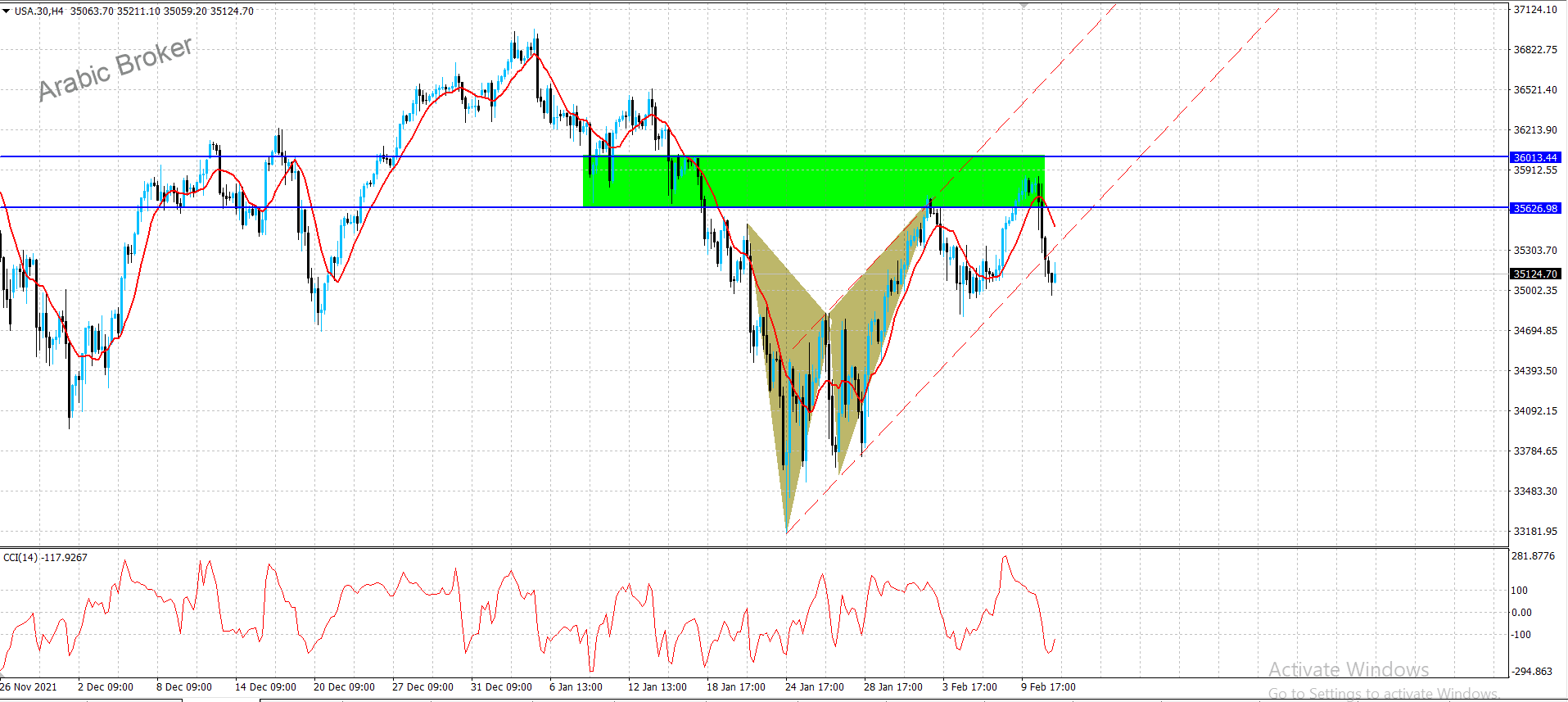The image size is (1568, 702).
Task: Click the 24 Jan 17:00 time label
Action: (x=815, y=687)
